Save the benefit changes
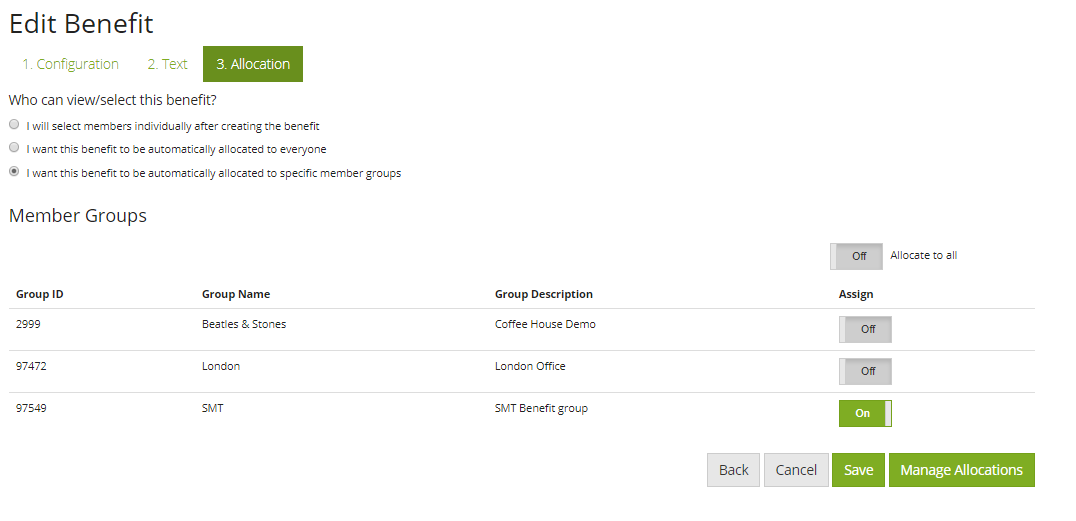The image size is (1076, 521). tap(858, 470)
